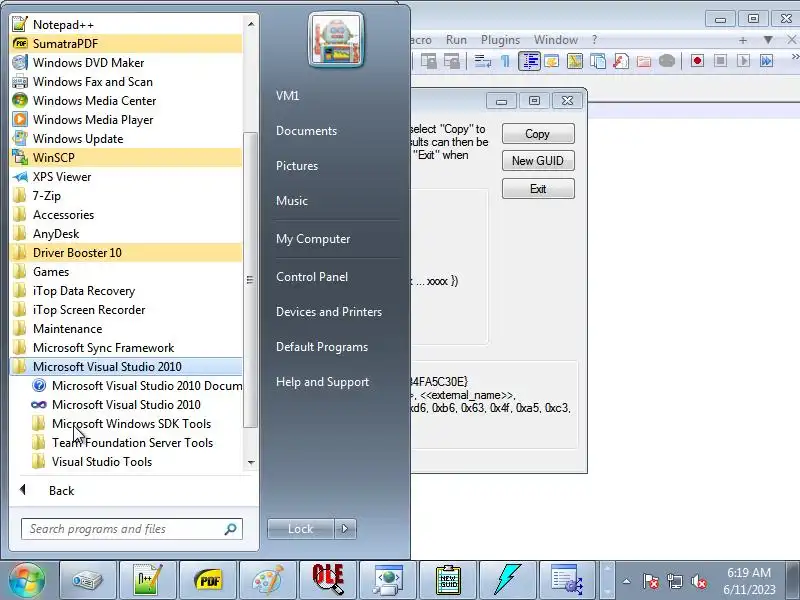Open the Paint palette taskbar icon
800x600 pixels.
pos(268,580)
